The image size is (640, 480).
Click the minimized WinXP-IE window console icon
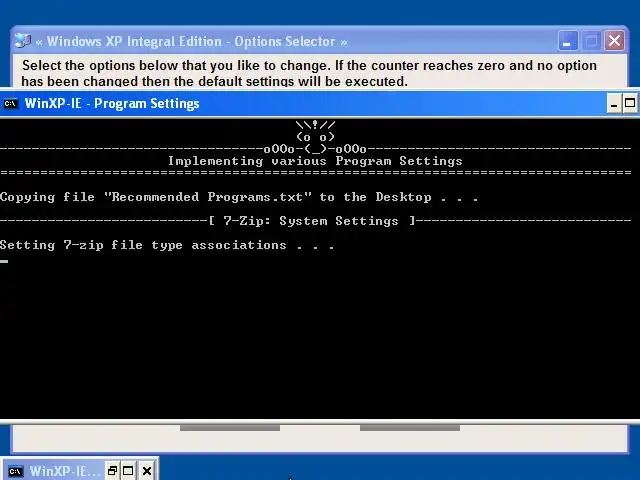point(16,471)
